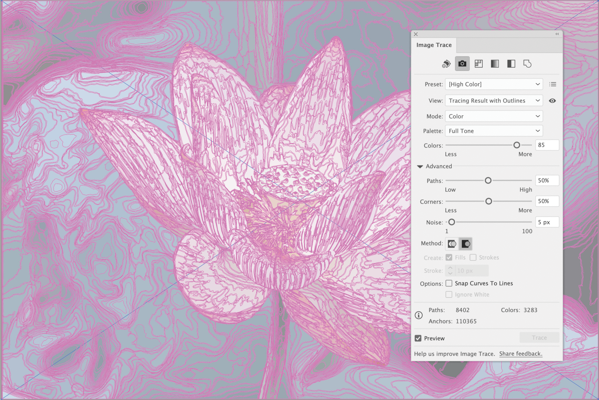Close the Image Trace panel
The image size is (599, 400).
pos(416,34)
